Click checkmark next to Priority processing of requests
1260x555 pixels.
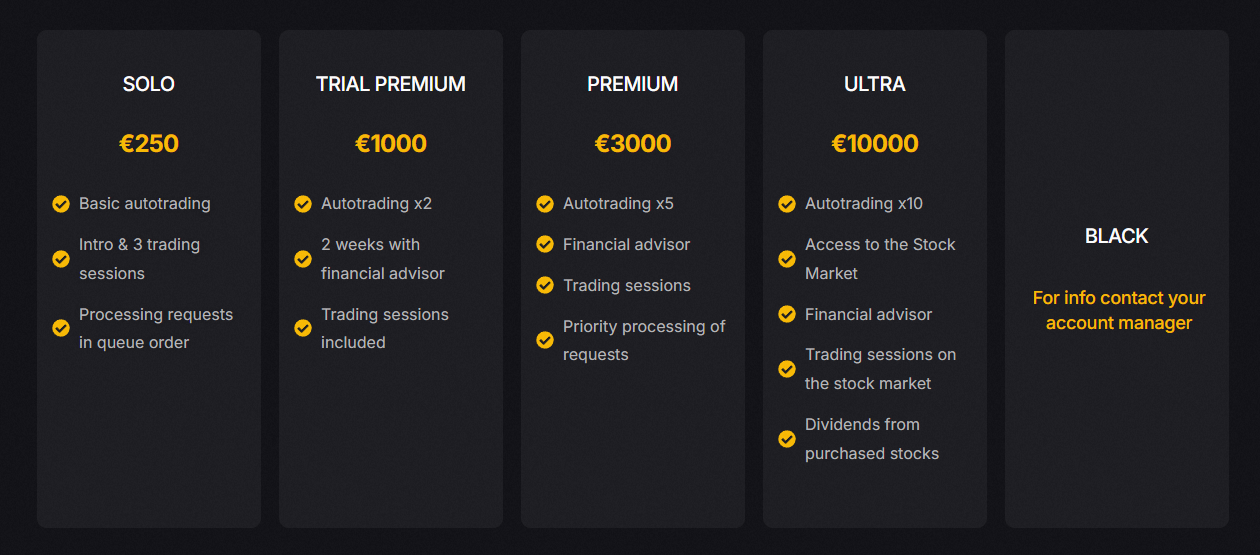click(545, 340)
